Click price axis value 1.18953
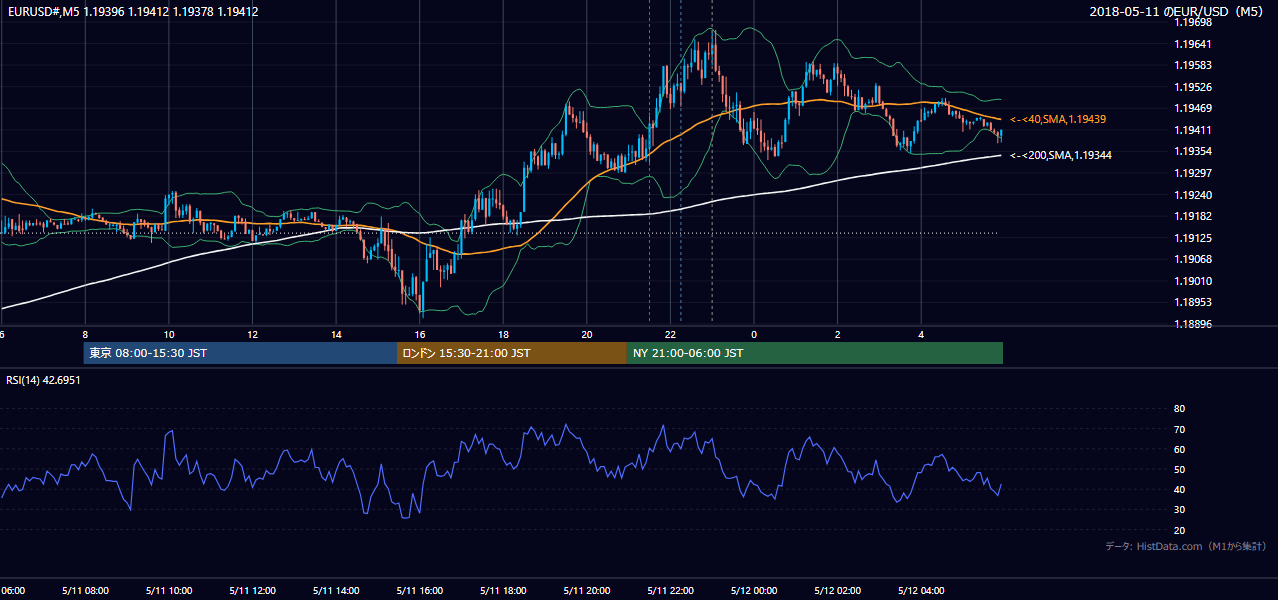The width and height of the screenshot is (1278, 600). (x=1193, y=302)
